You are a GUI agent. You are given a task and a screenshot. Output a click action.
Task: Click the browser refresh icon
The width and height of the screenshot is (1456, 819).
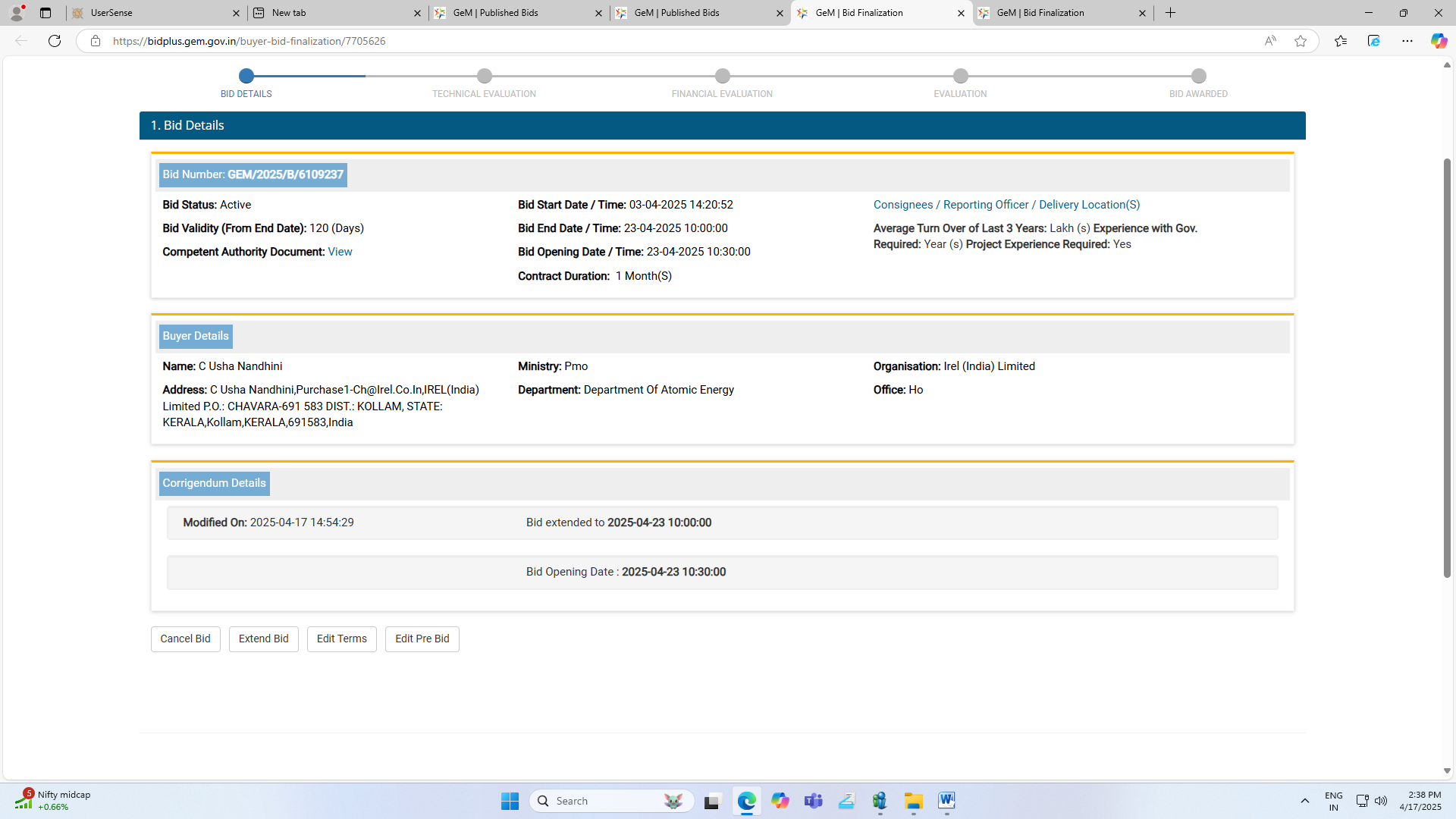(55, 41)
